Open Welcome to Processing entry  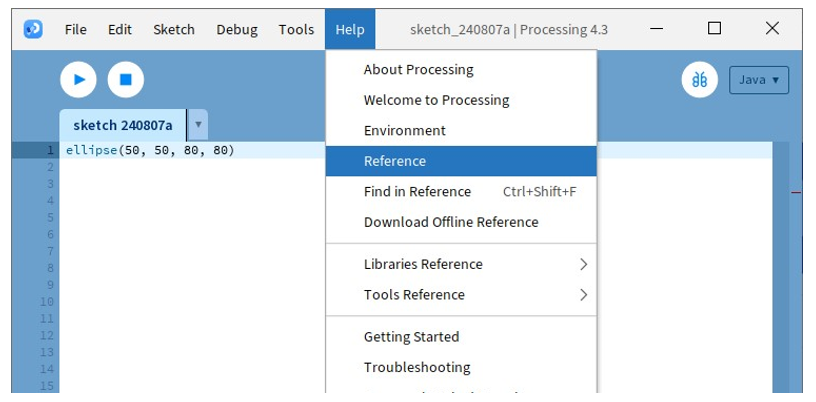click(x=461, y=100)
